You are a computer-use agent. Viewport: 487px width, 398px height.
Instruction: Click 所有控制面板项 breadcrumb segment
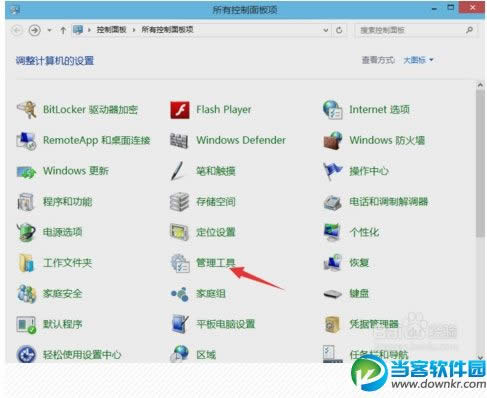pos(167,30)
